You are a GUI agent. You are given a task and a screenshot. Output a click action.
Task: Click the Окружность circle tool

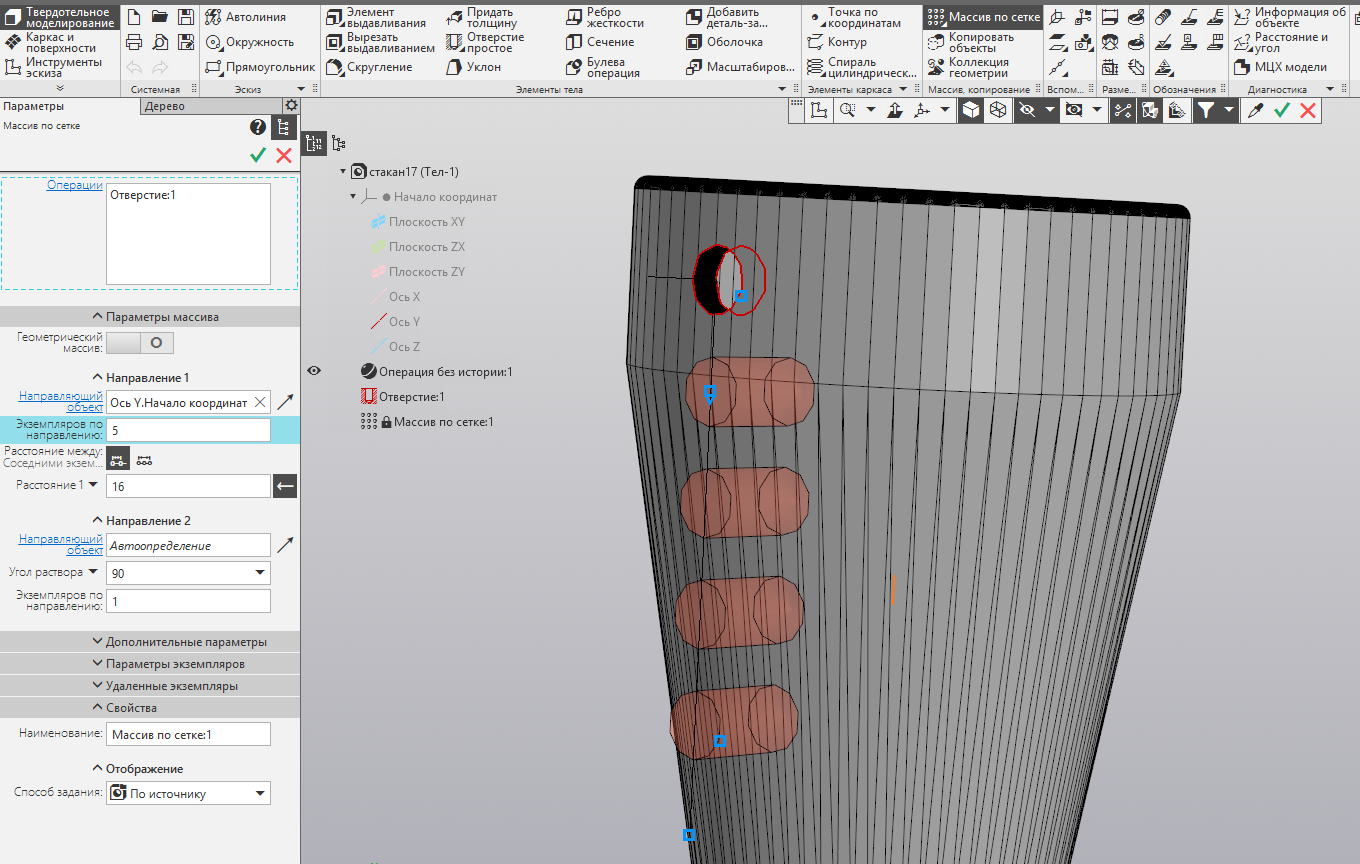click(x=250, y=42)
